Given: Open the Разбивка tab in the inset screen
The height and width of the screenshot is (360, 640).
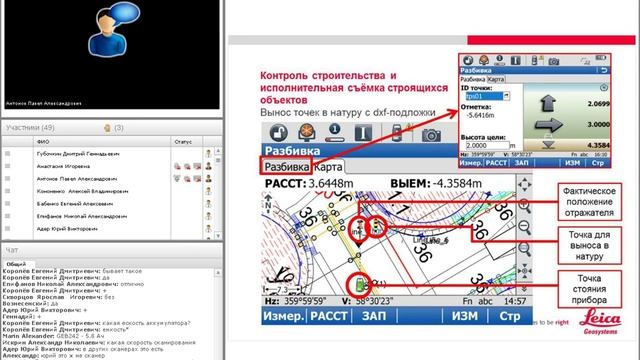Looking at the screenshot, I should (x=473, y=79).
